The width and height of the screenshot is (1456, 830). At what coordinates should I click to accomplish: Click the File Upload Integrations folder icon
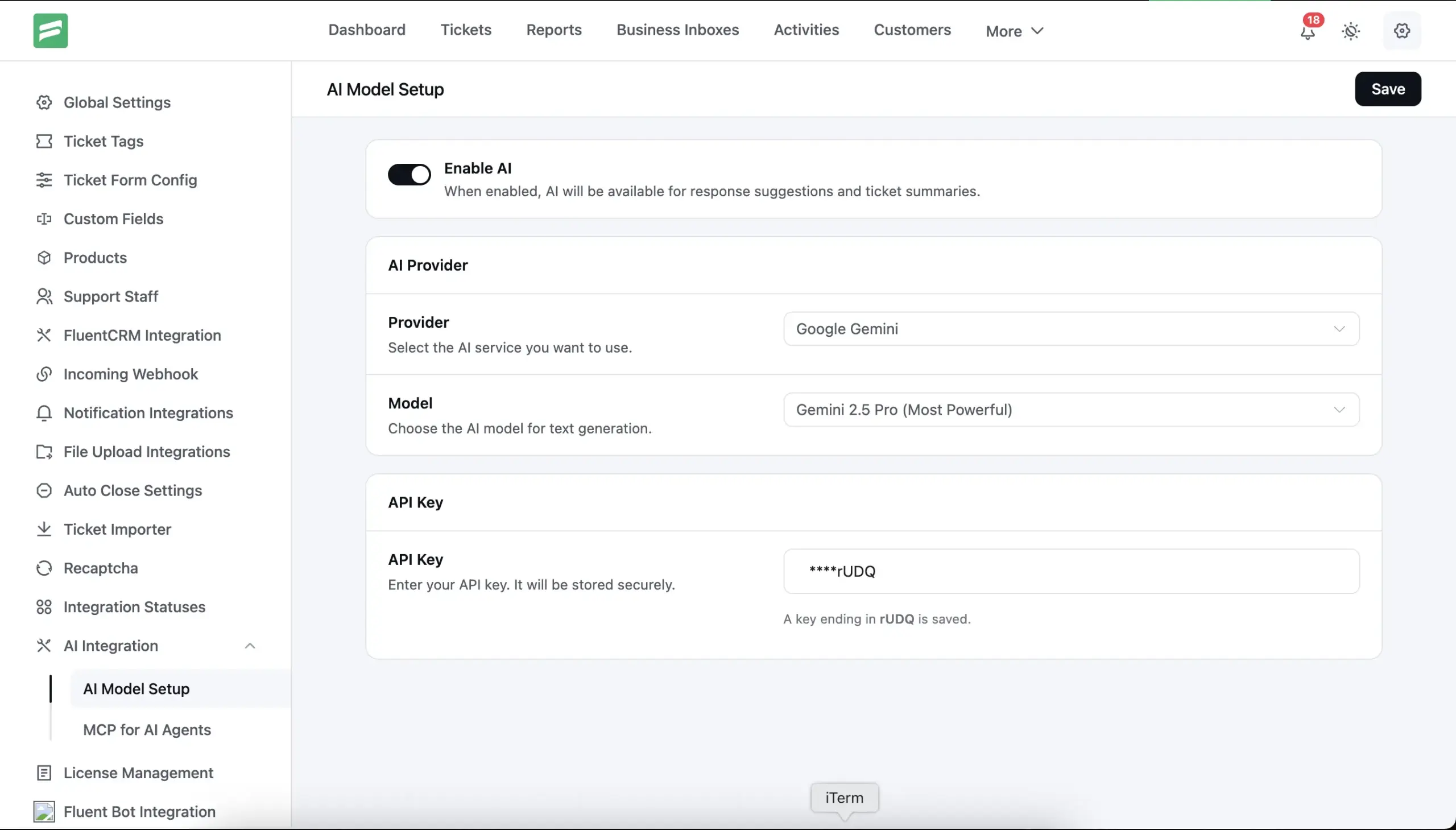(x=44, y=452)
